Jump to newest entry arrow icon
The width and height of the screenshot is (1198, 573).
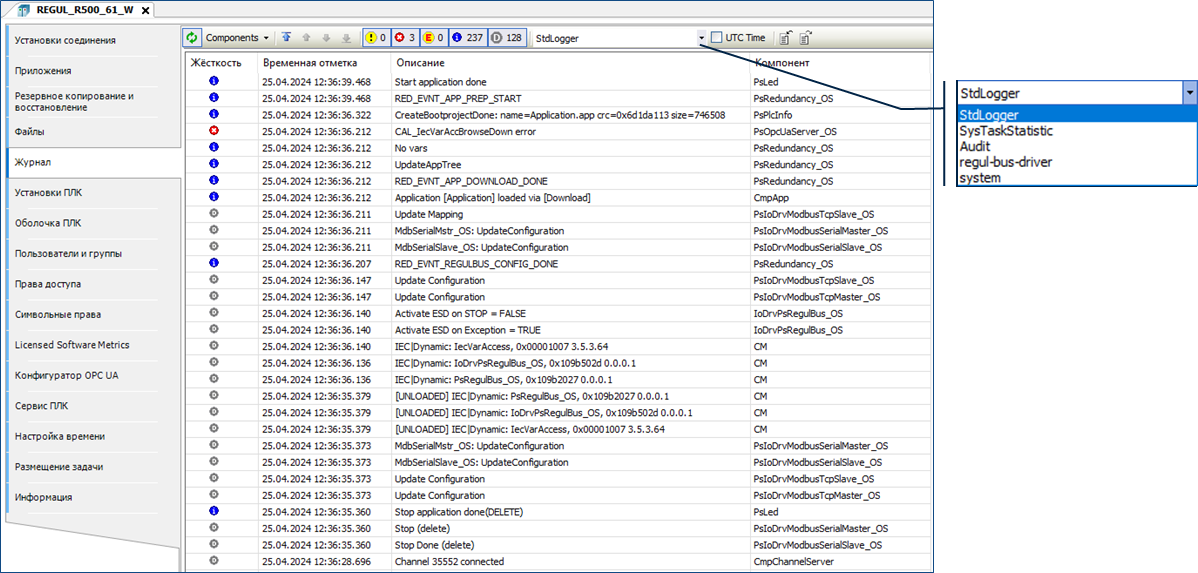click(286, 38)
